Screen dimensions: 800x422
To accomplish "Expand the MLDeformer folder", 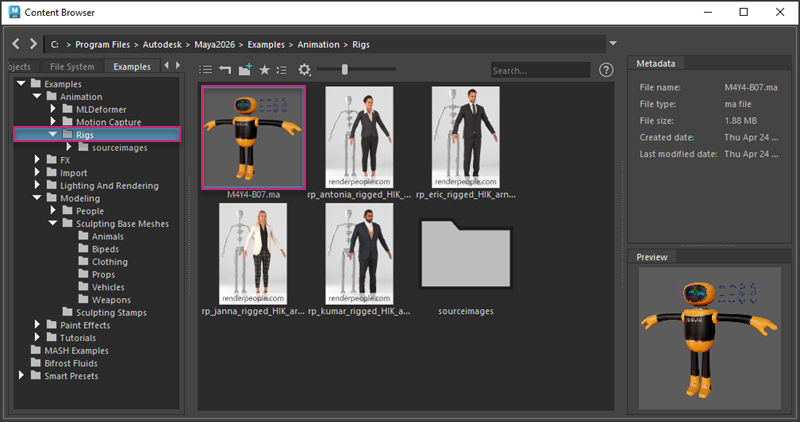I will [x=53, y=109].
